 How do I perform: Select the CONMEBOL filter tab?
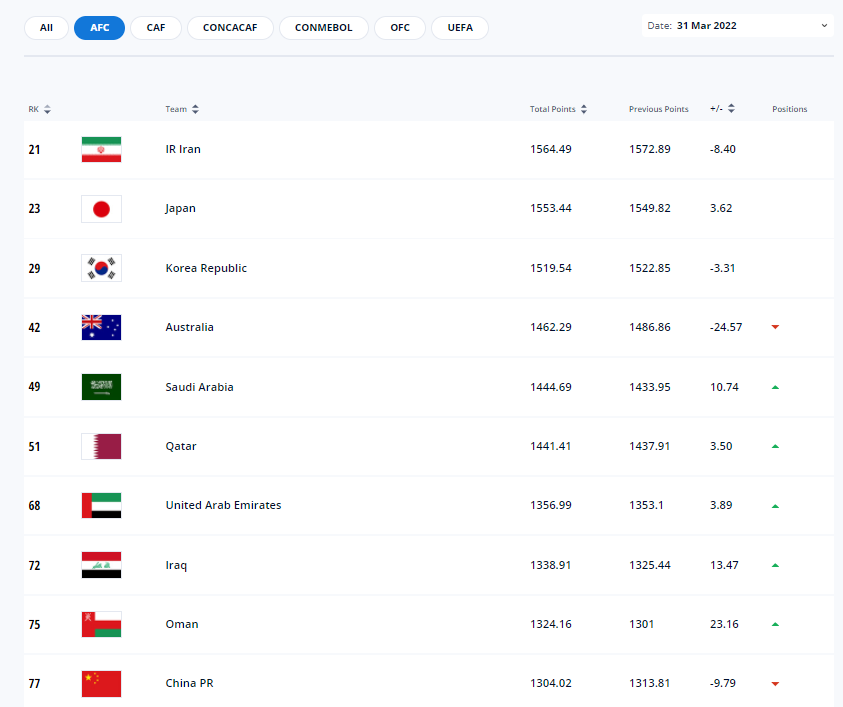pos(323,28)
